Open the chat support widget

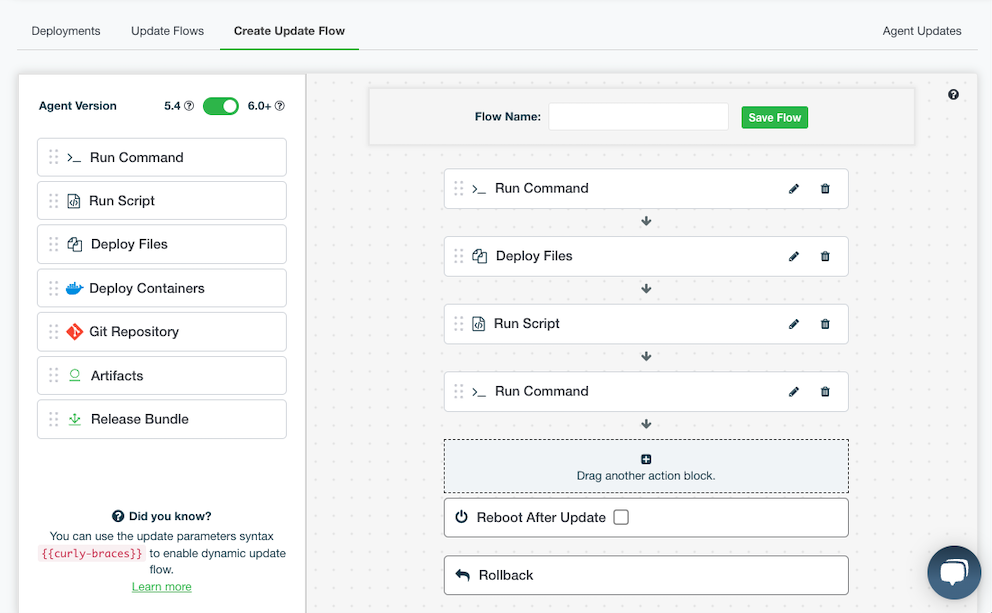click(x=953, y=572)
